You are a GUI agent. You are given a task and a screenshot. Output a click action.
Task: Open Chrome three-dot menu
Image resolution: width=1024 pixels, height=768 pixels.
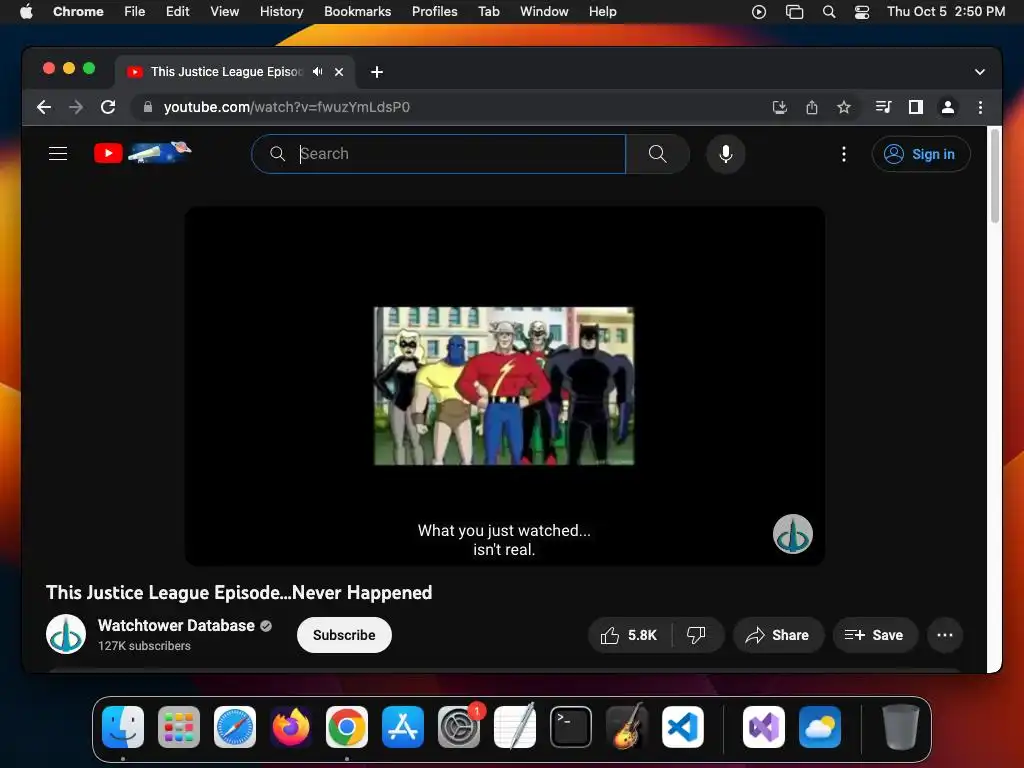pyautogui.click(x=980, y=107)
